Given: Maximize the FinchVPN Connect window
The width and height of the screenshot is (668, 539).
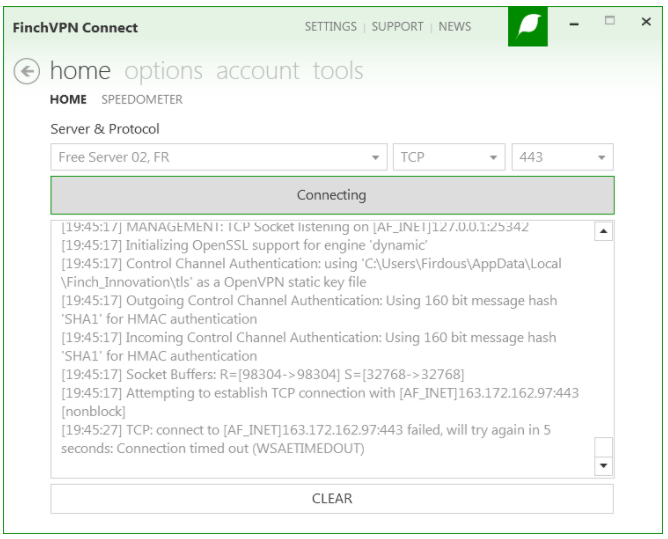Looking at the screenshot, I should 610,20.
